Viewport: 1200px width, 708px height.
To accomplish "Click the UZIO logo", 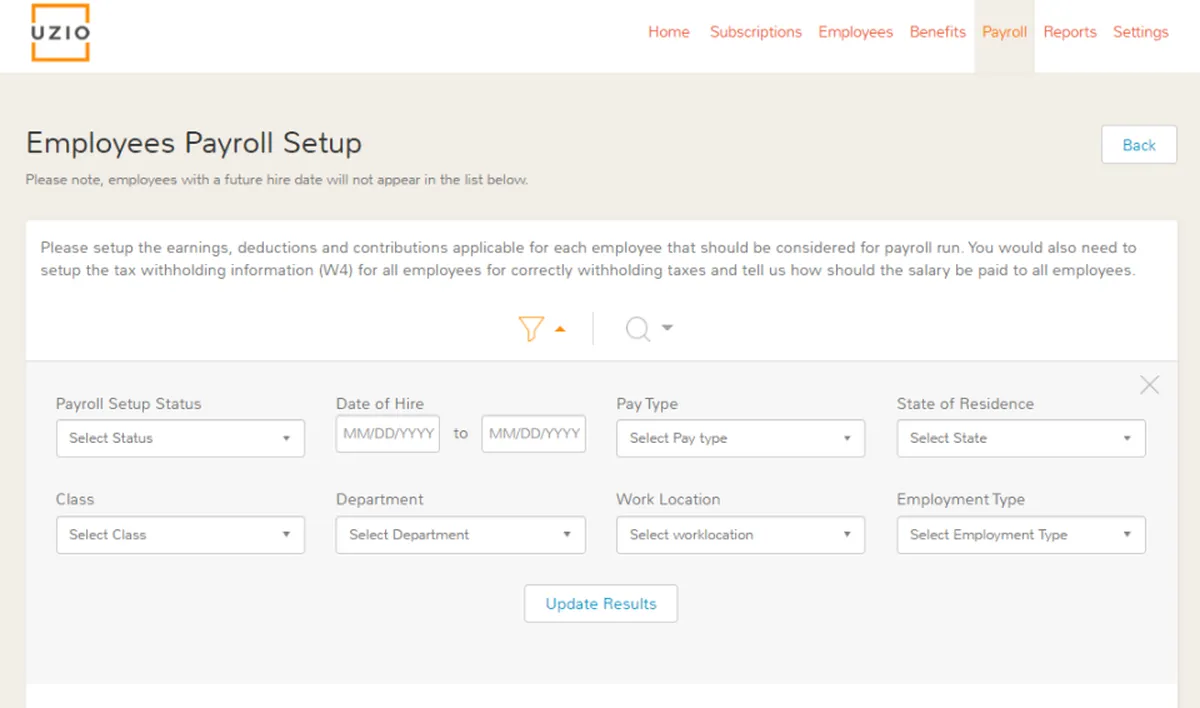I will (60, 32).
